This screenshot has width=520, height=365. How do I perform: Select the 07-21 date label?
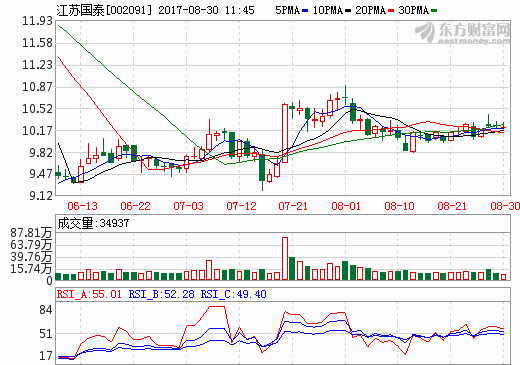pos(293,206)
